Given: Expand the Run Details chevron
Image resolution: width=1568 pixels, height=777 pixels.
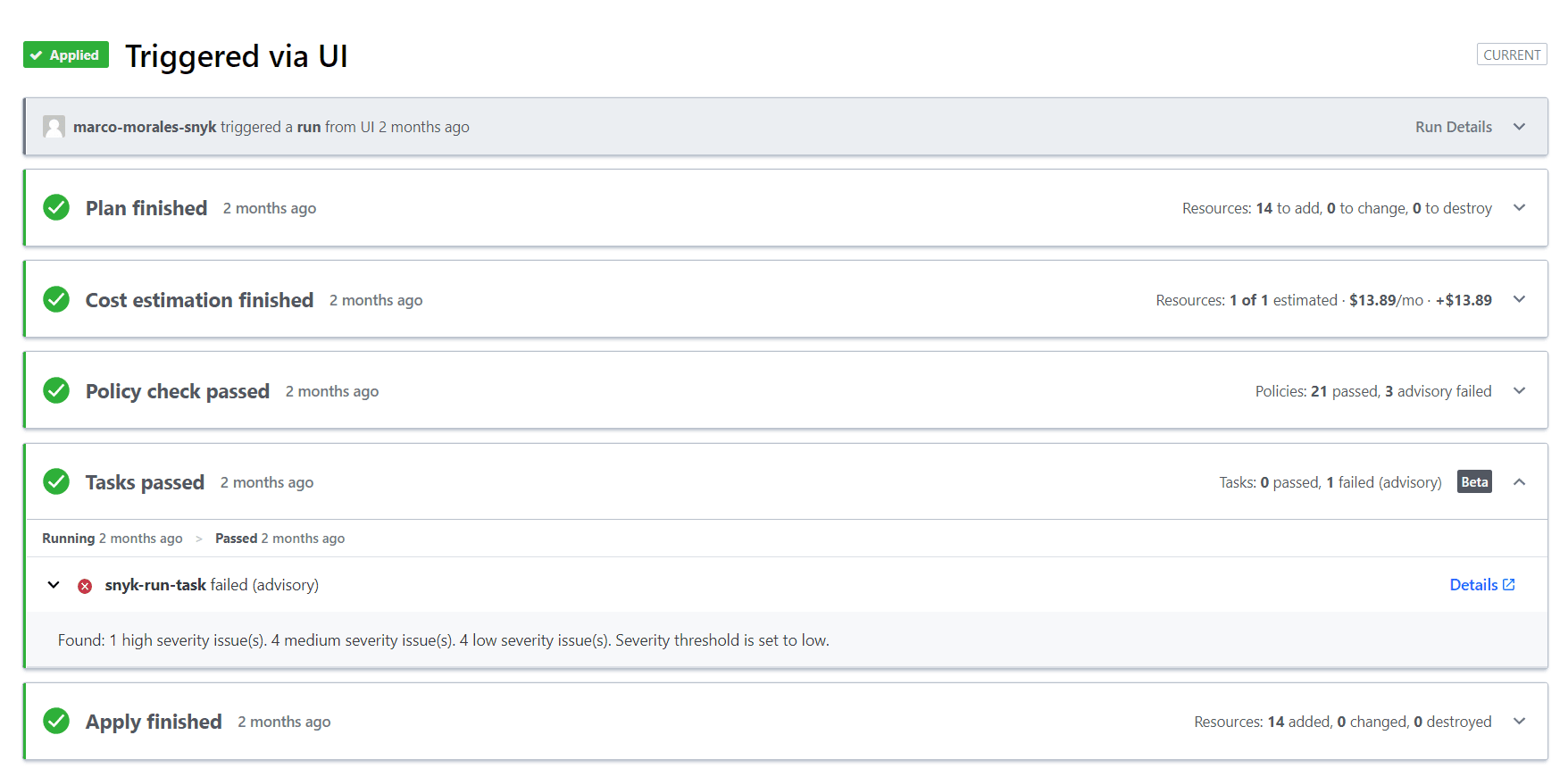Looking at the screenshot, I should point(1519,127).
